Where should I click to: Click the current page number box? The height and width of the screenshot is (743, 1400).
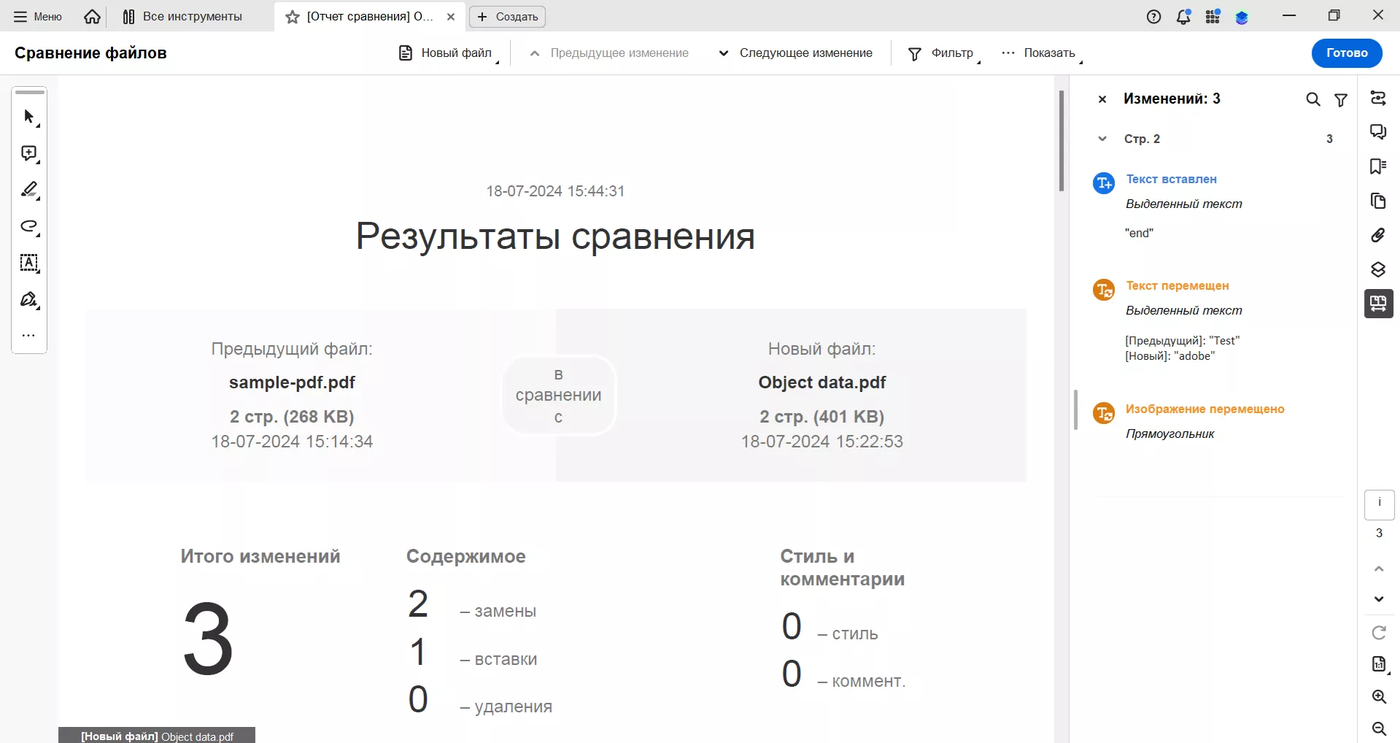[1379, 504]
